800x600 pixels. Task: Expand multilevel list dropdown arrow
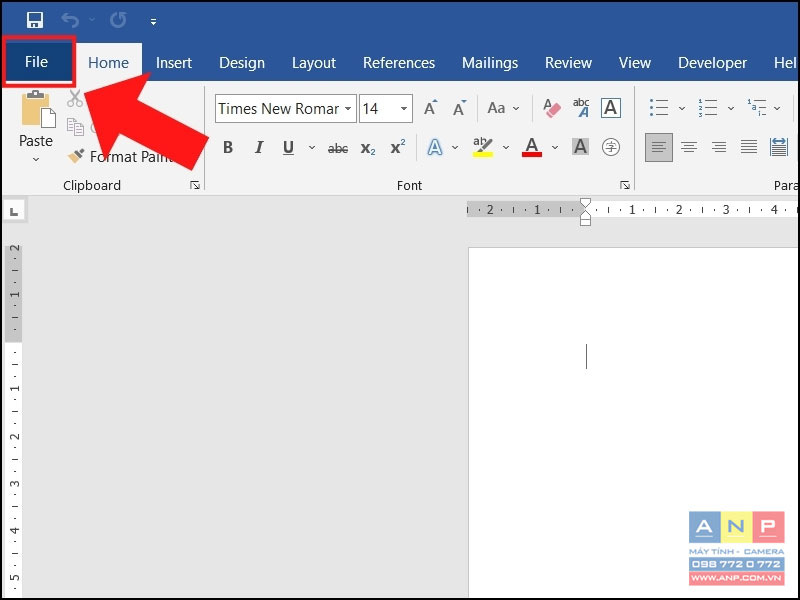(777, 108)
